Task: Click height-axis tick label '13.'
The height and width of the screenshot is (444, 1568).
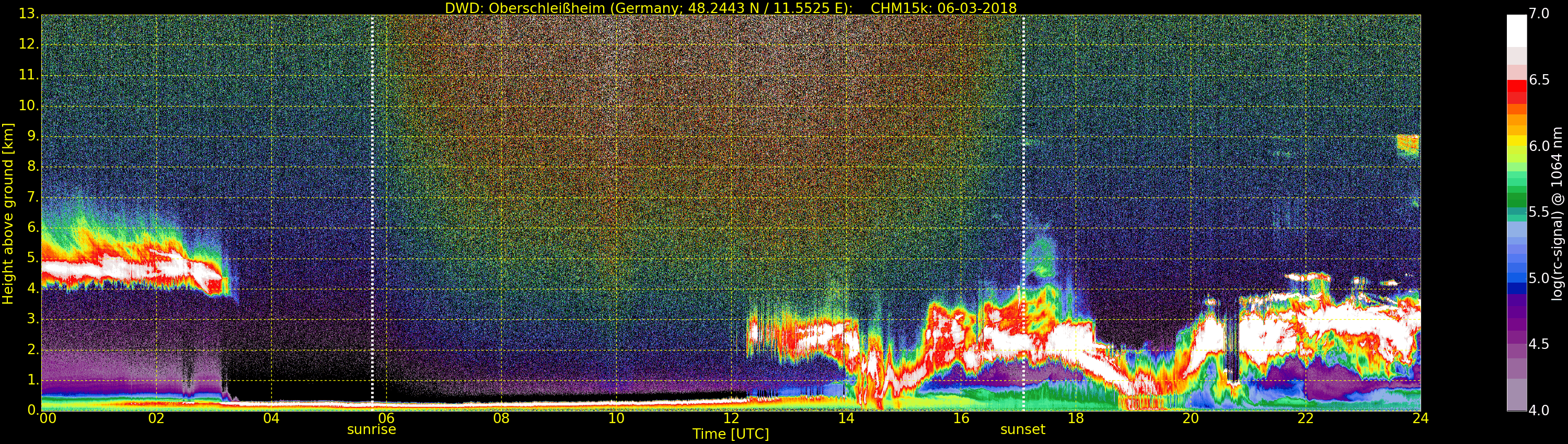Action: (29, 14)
